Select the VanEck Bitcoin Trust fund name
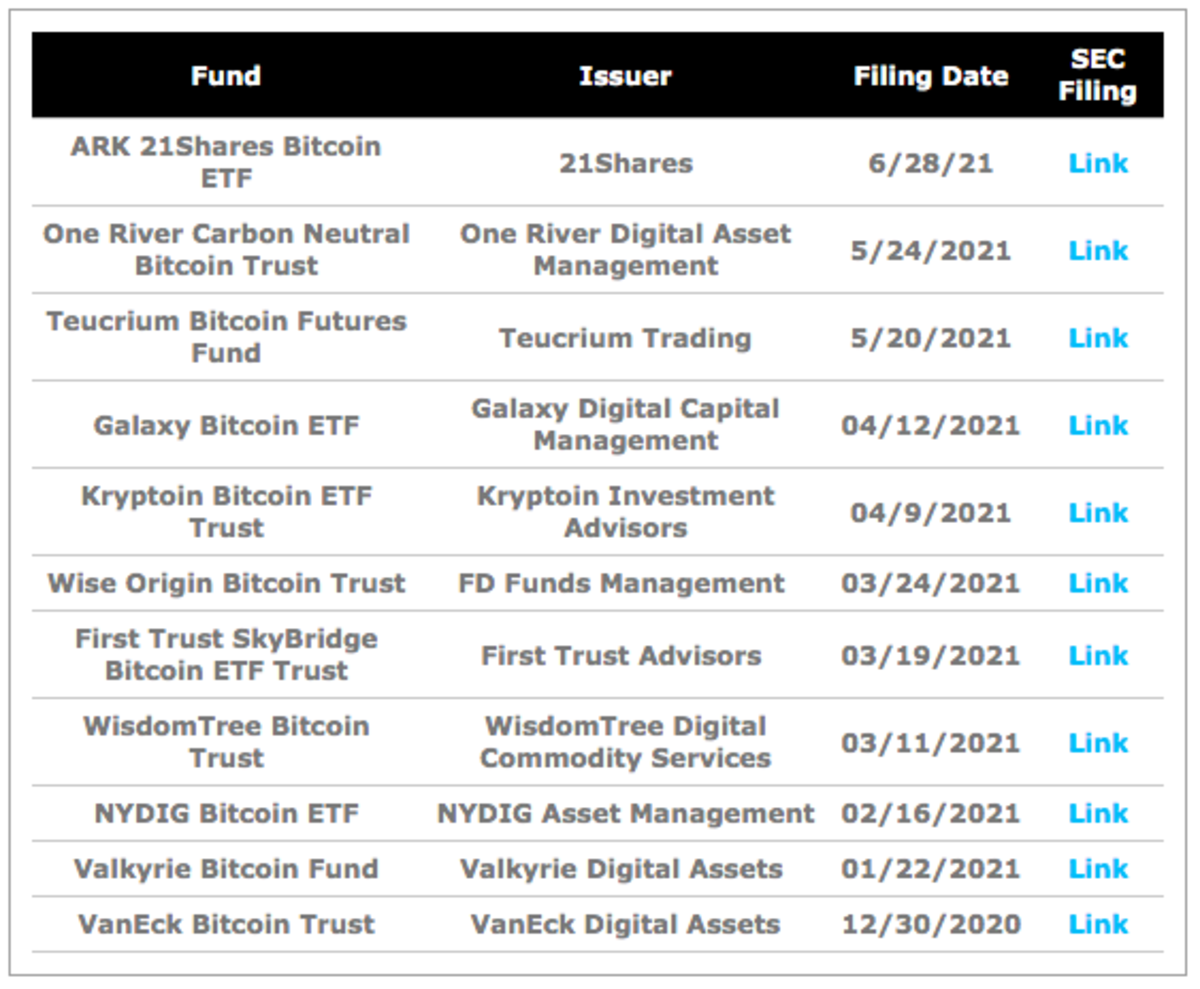Image resolution: width=1200 pixels, height=989 pixels. click(x=226, y=923)
